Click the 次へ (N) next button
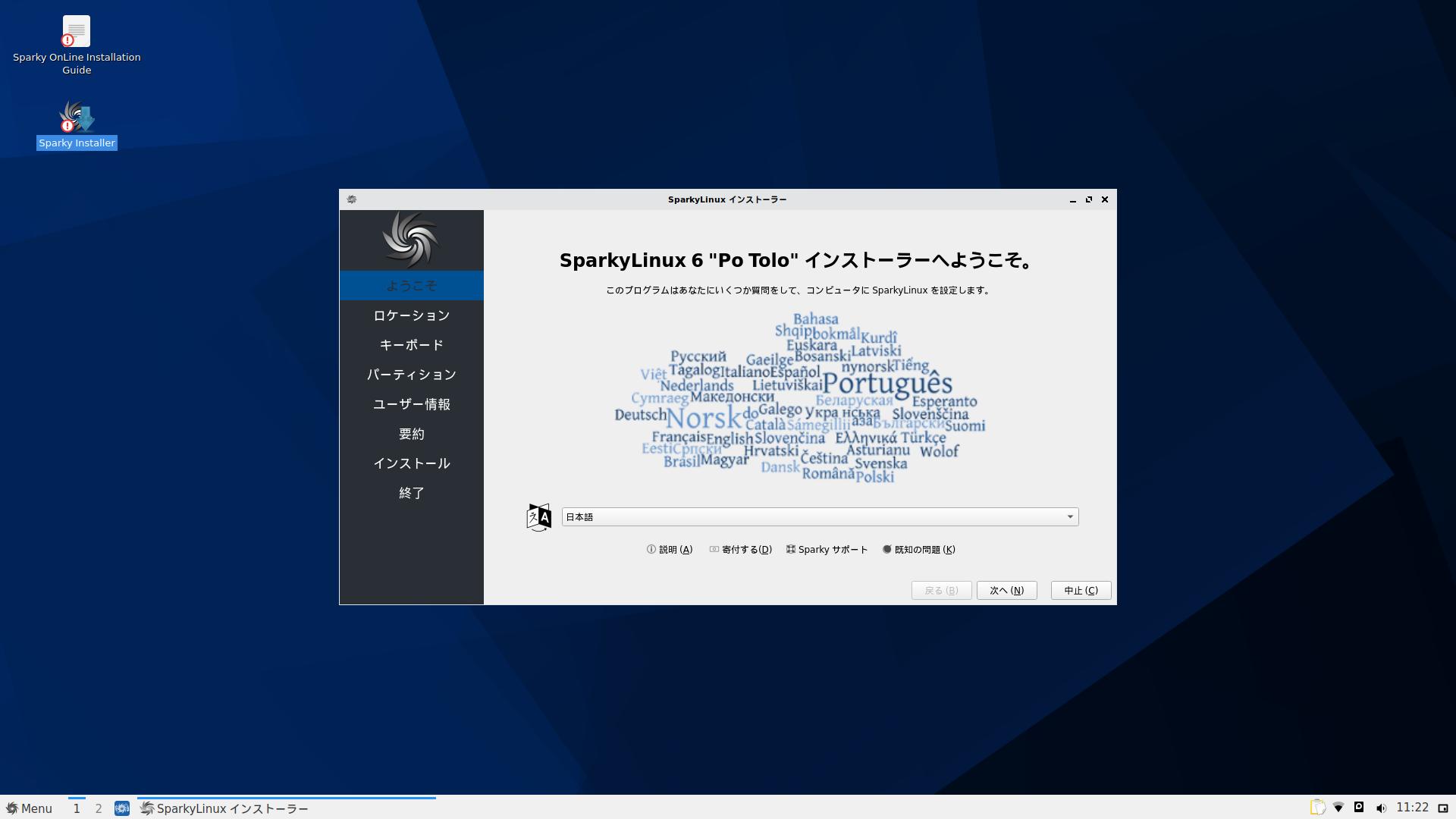Screen dimensions: 1456x819 tap(1006, 591)
